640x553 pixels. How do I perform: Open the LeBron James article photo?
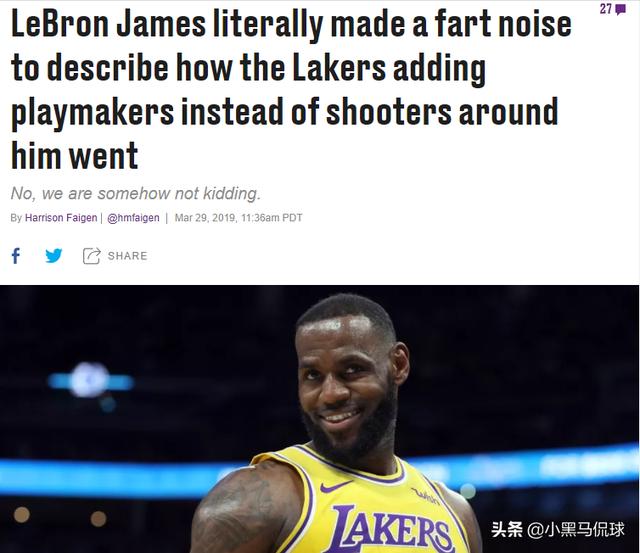coord(320,419)
